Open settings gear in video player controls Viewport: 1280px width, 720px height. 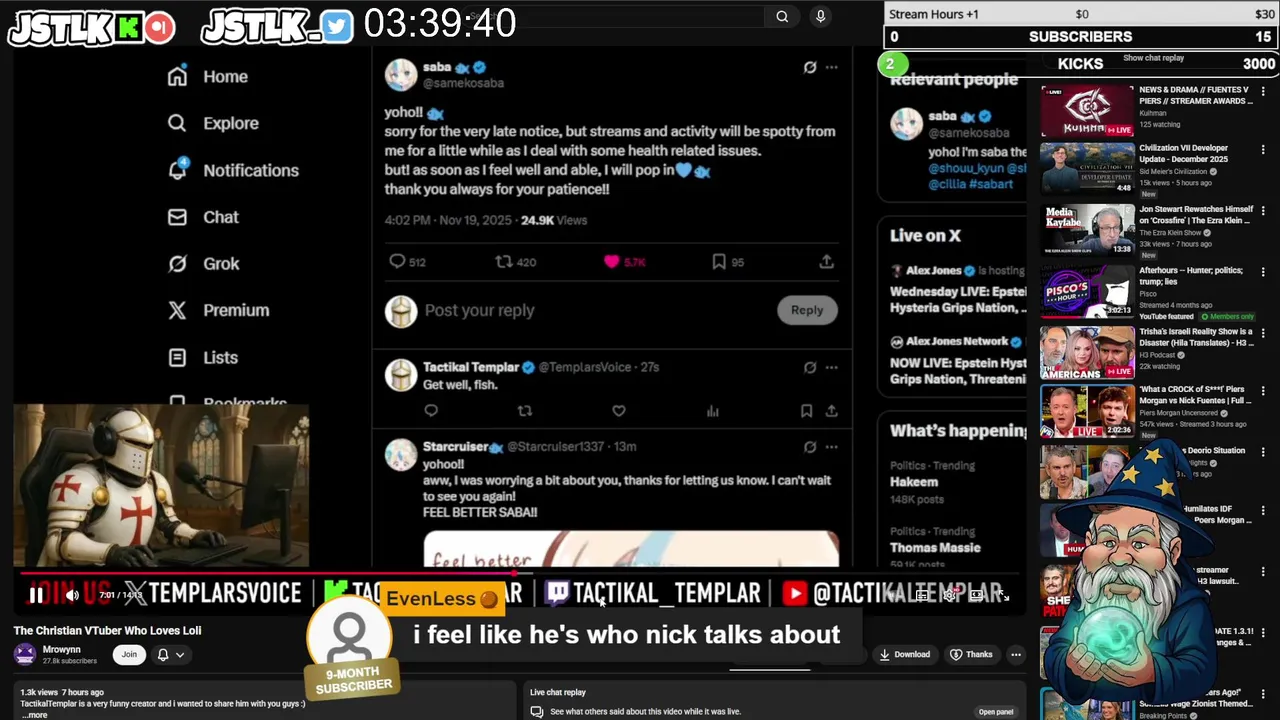[949, 595]
